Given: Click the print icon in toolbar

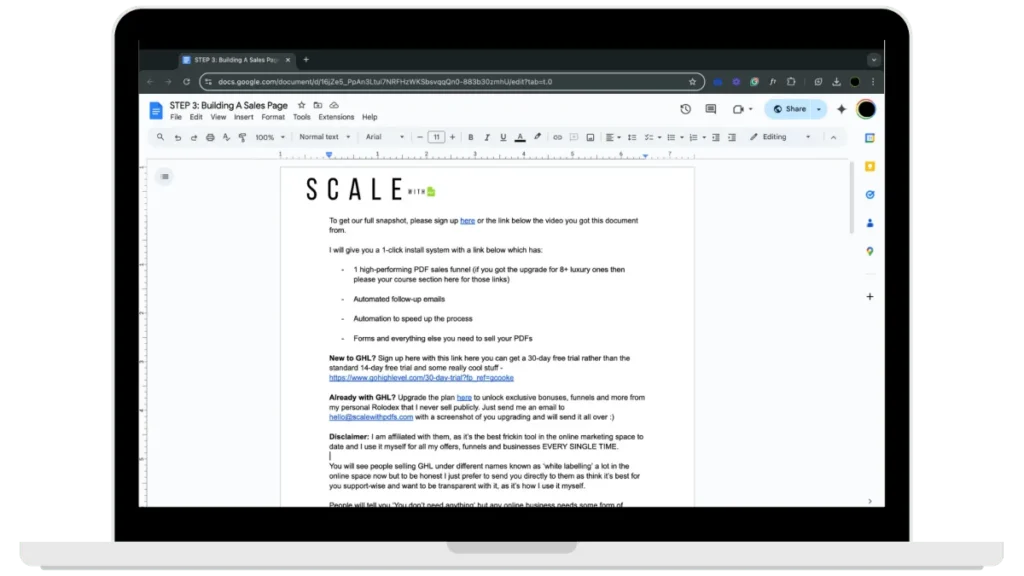Looking at the screenshot, I should pos(210,137).
